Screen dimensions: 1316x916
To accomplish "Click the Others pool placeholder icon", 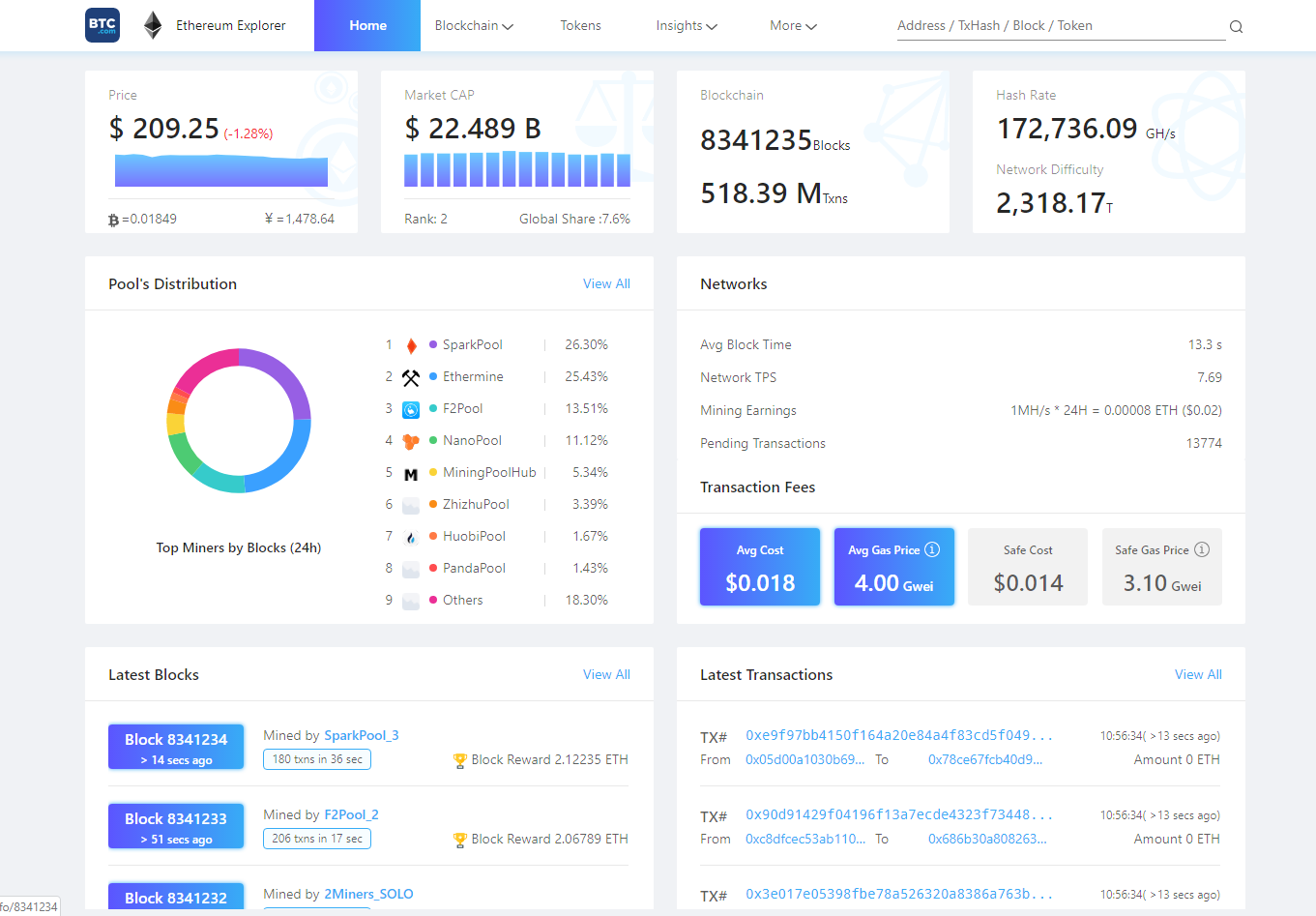I will click(411, 601).
